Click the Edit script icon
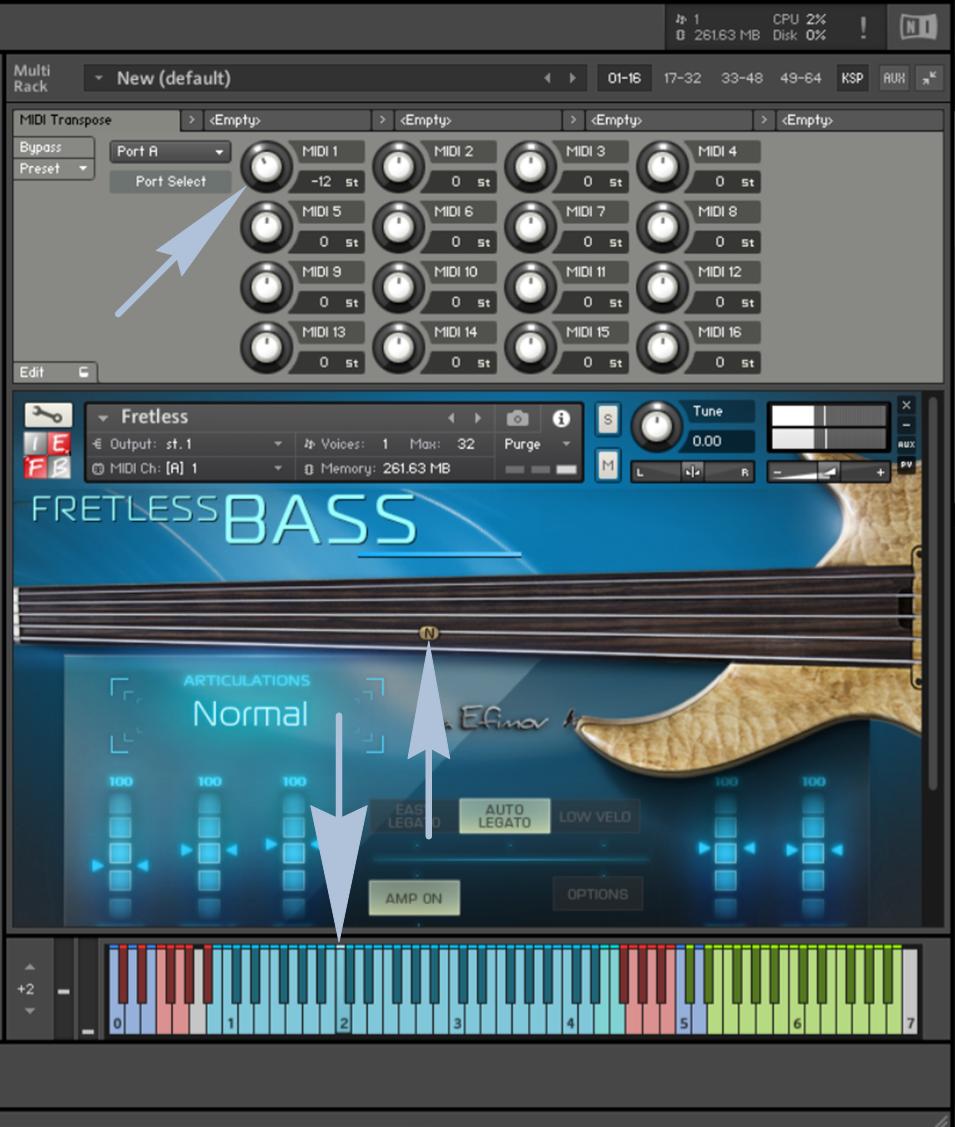The width and height of the screenshot is (955, 1127). pyautogui.click(x=83, y=372)
